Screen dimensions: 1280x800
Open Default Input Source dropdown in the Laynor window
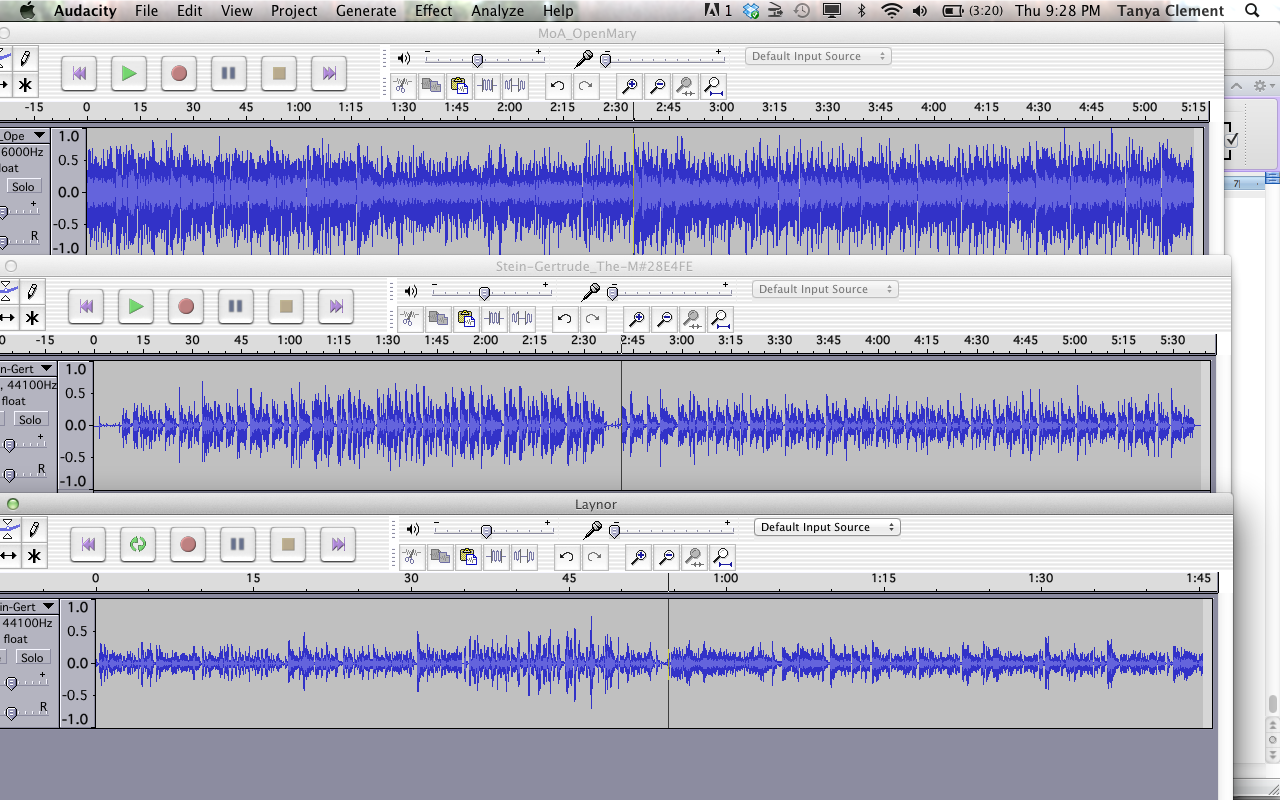click(x=826, y=527)
